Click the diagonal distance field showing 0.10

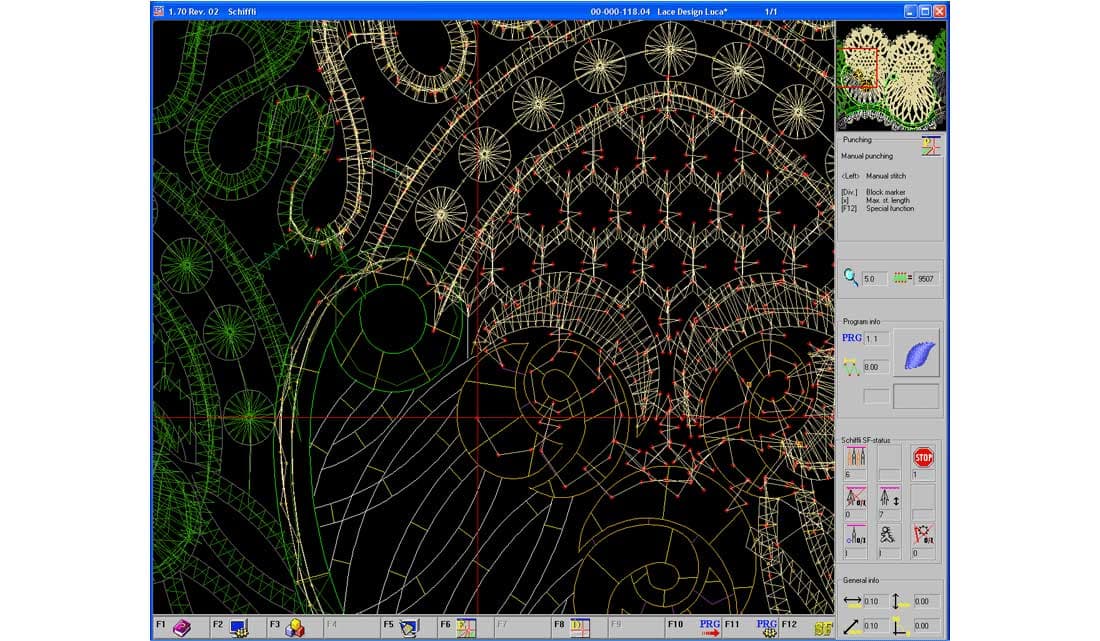[876, 626]
